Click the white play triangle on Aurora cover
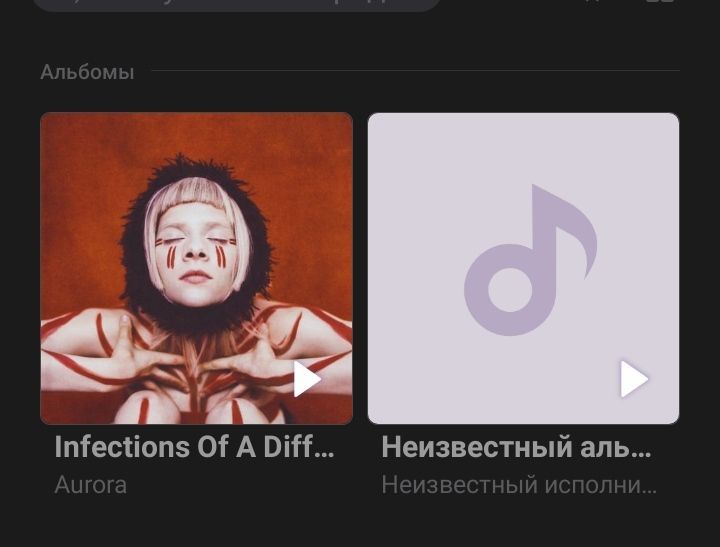The width and height of the screenshot is (720, 547). (x=307, y=379)
